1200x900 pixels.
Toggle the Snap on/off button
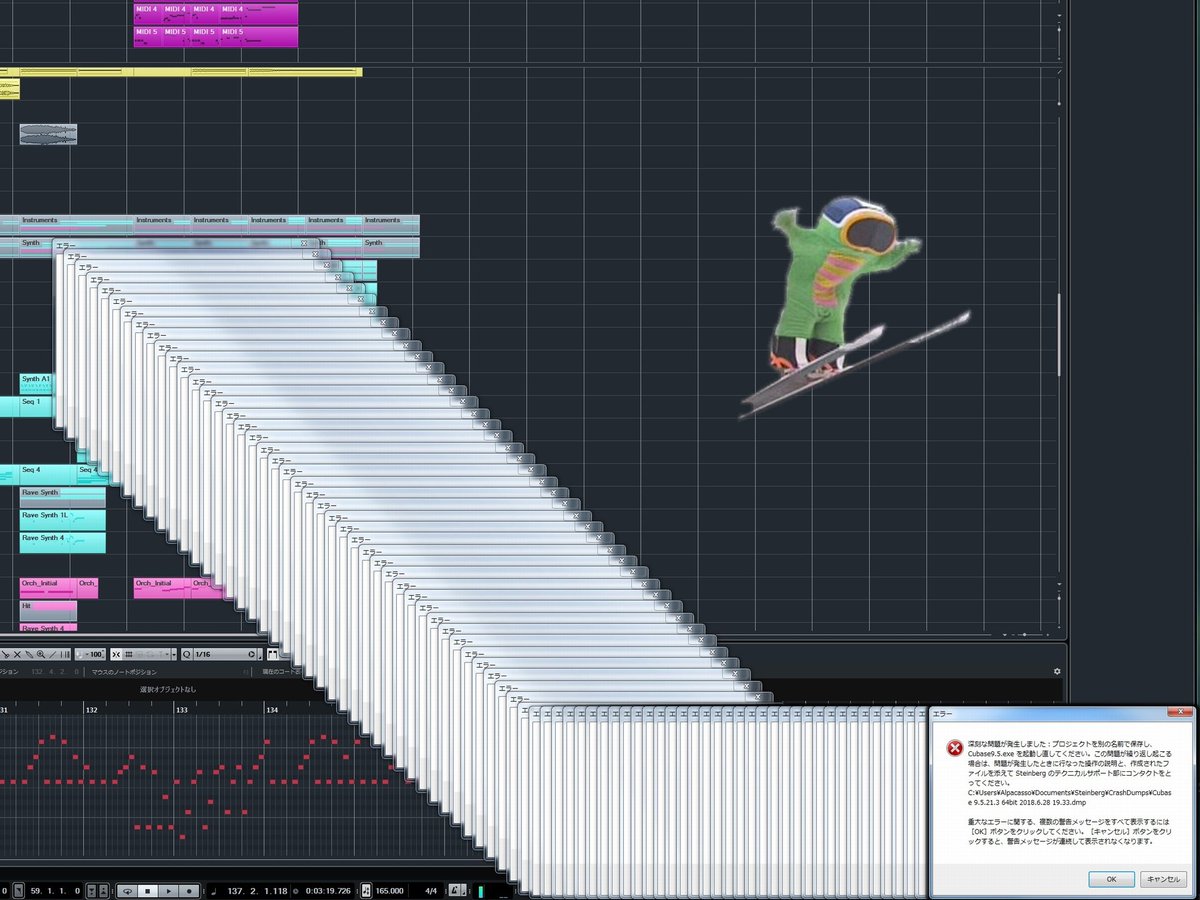(116, 654)
